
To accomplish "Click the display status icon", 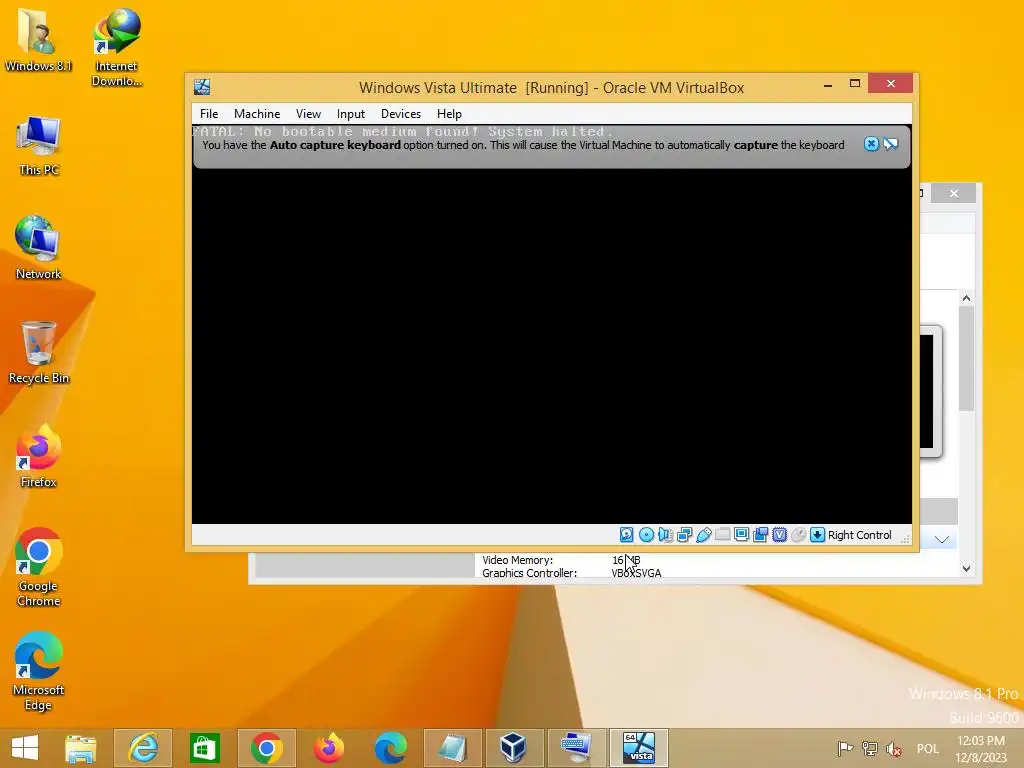I will [x=741, y=535].
